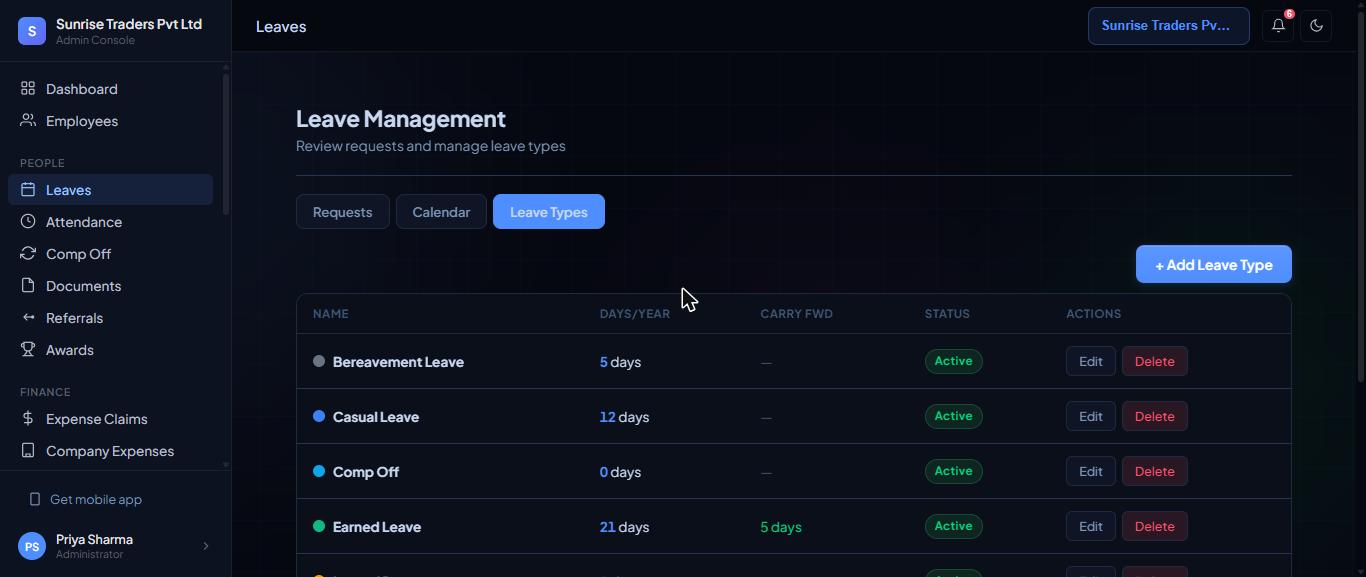Click the Earned Leave name
This screenshot has width=1366, height=577.
tap(377, 527)
